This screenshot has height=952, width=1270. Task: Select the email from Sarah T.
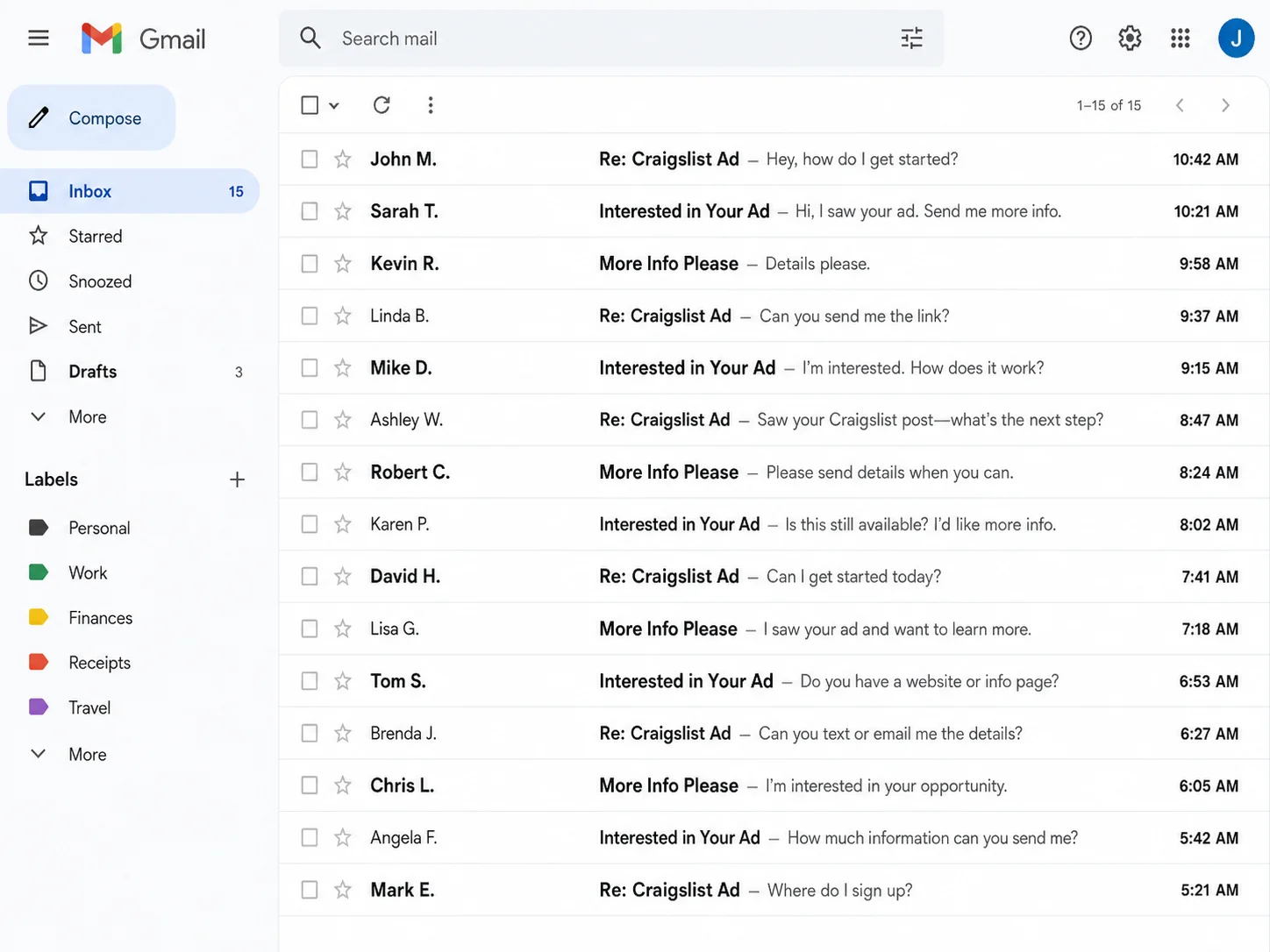coord(310,211)
